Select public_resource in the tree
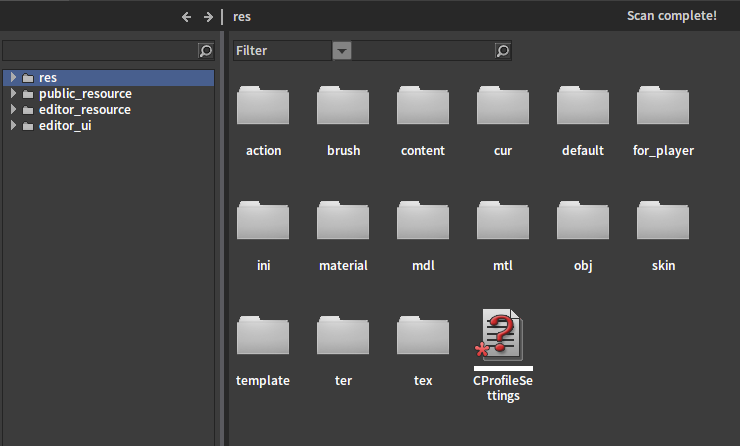 point(85,93)
